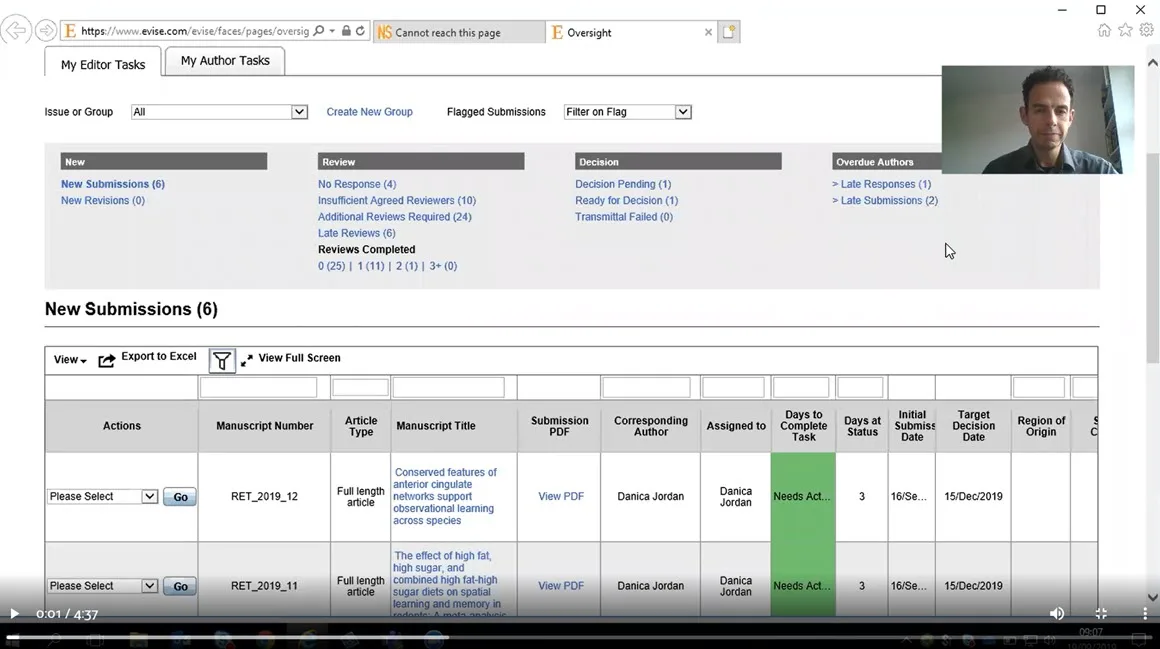Open Additional Reviews Required (24)
Viewport: 1160px width, 649px height.
(x=394, y=216)
